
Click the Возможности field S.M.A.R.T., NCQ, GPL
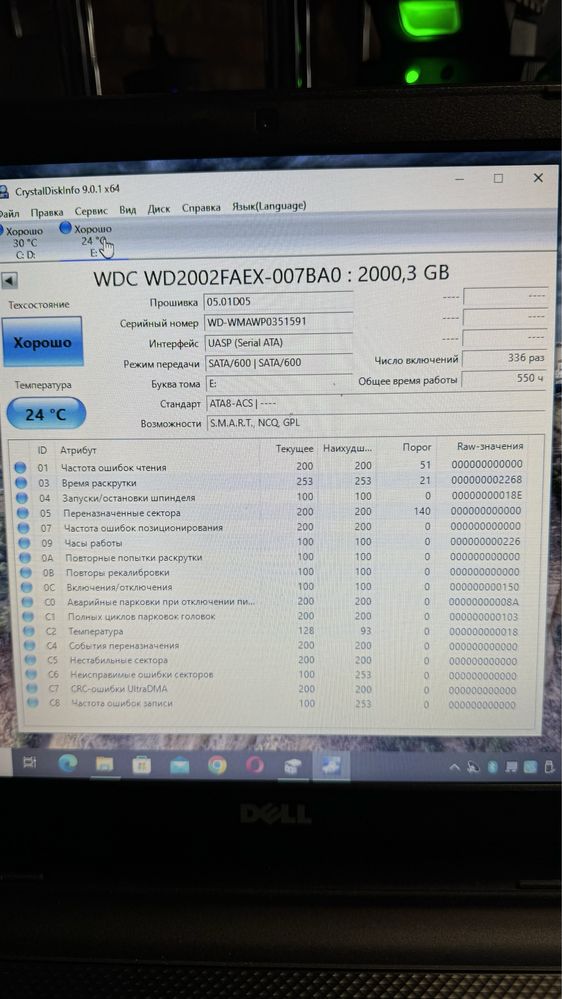(x=377, y=423)
